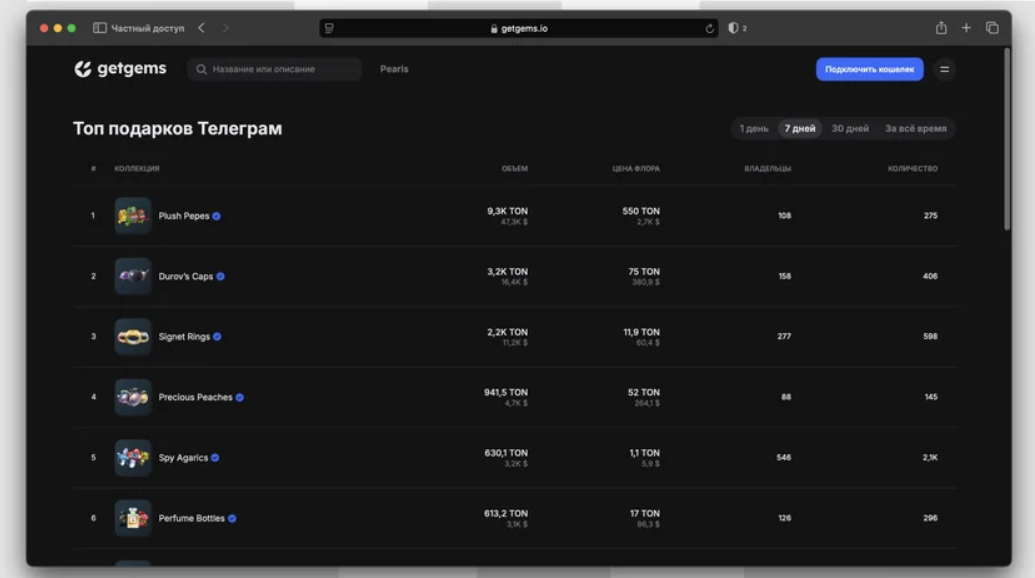The width and height of the screenshot is (1035, 578).
Task: Open the Durov's Caps collection name
Action: (x=185, y=276)
